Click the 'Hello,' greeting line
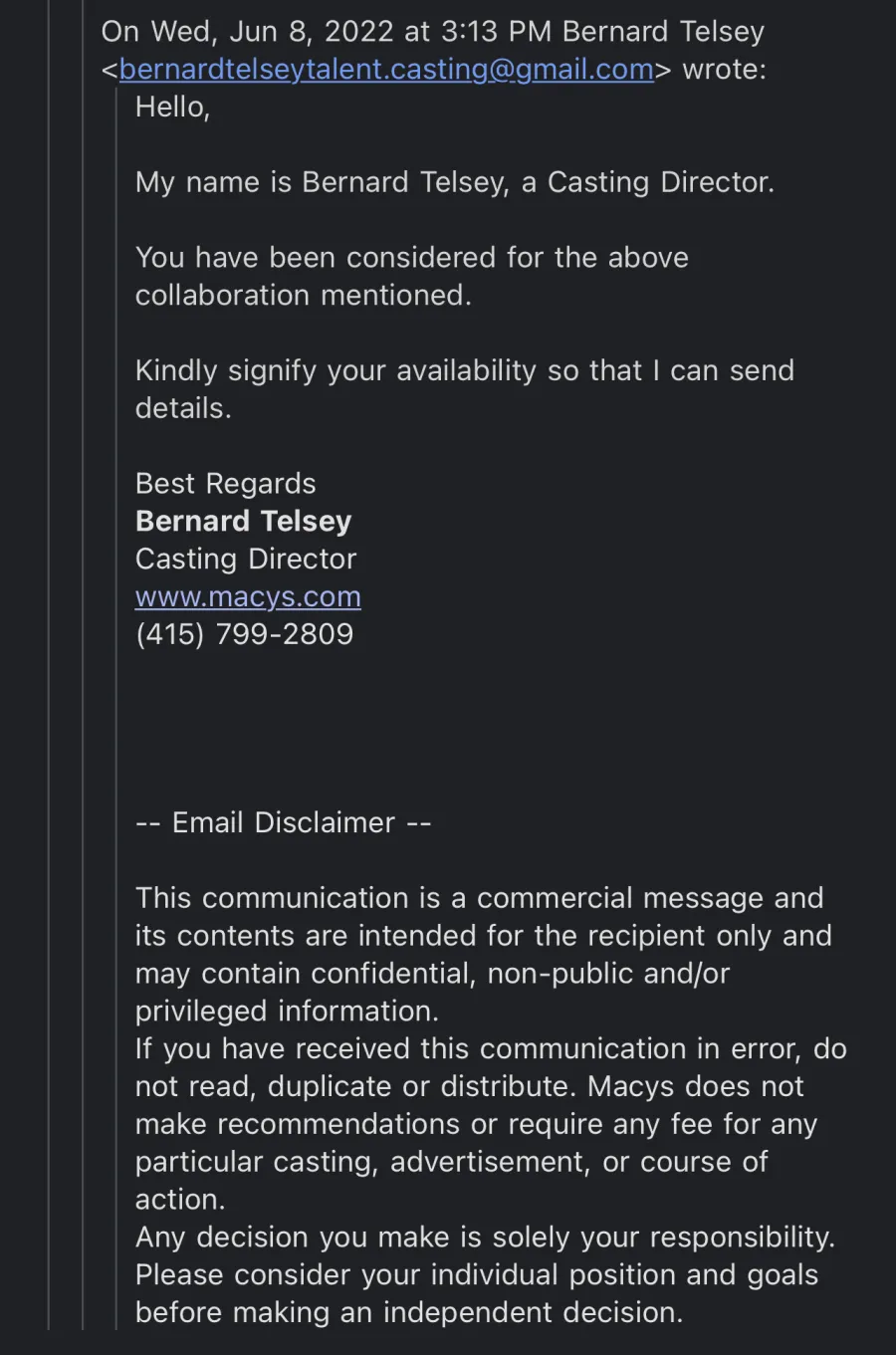This screenshot has width=896, height=1355. tap(172, 108)
